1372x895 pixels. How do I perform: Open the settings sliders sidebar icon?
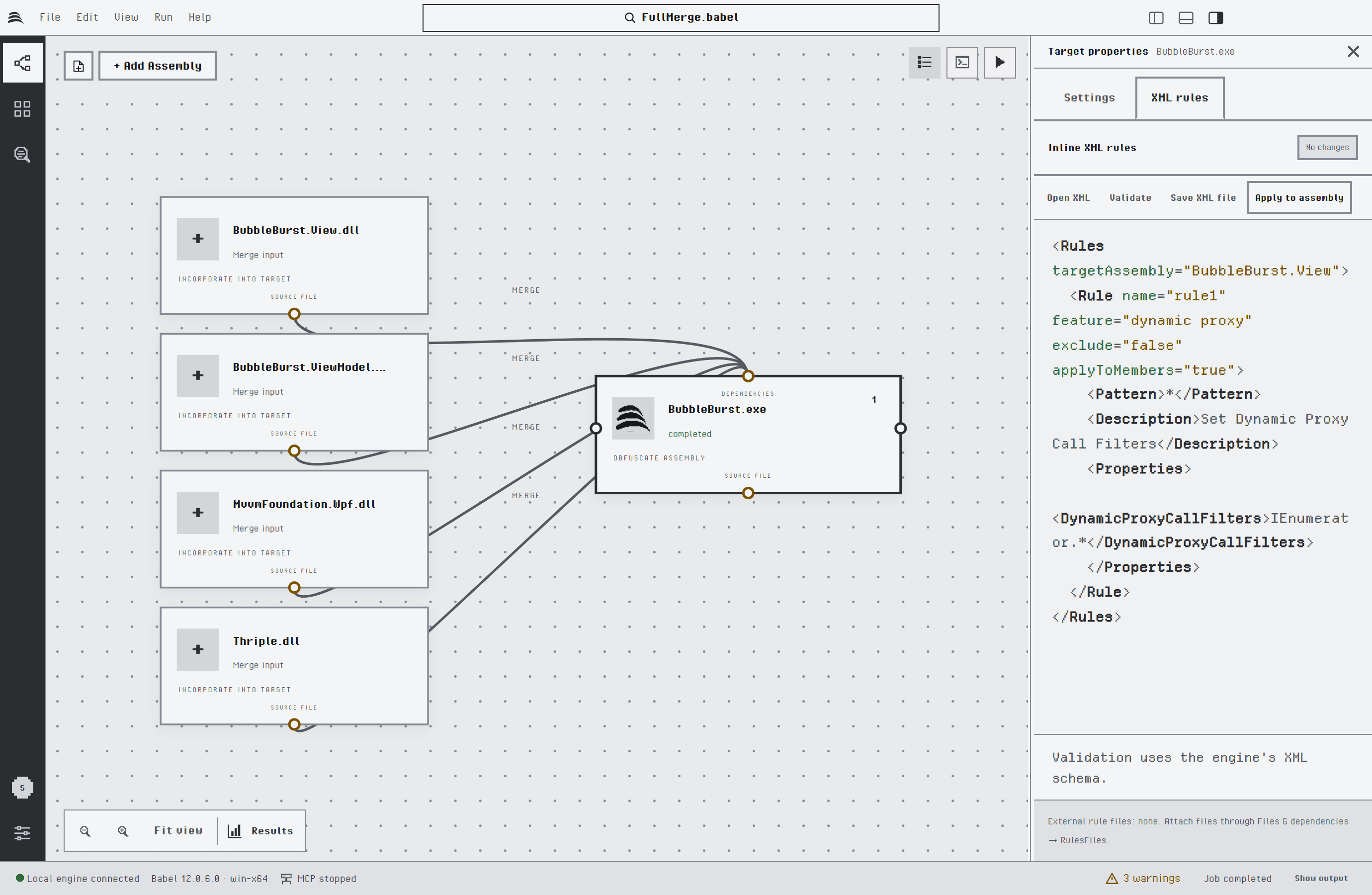[22, 833]
